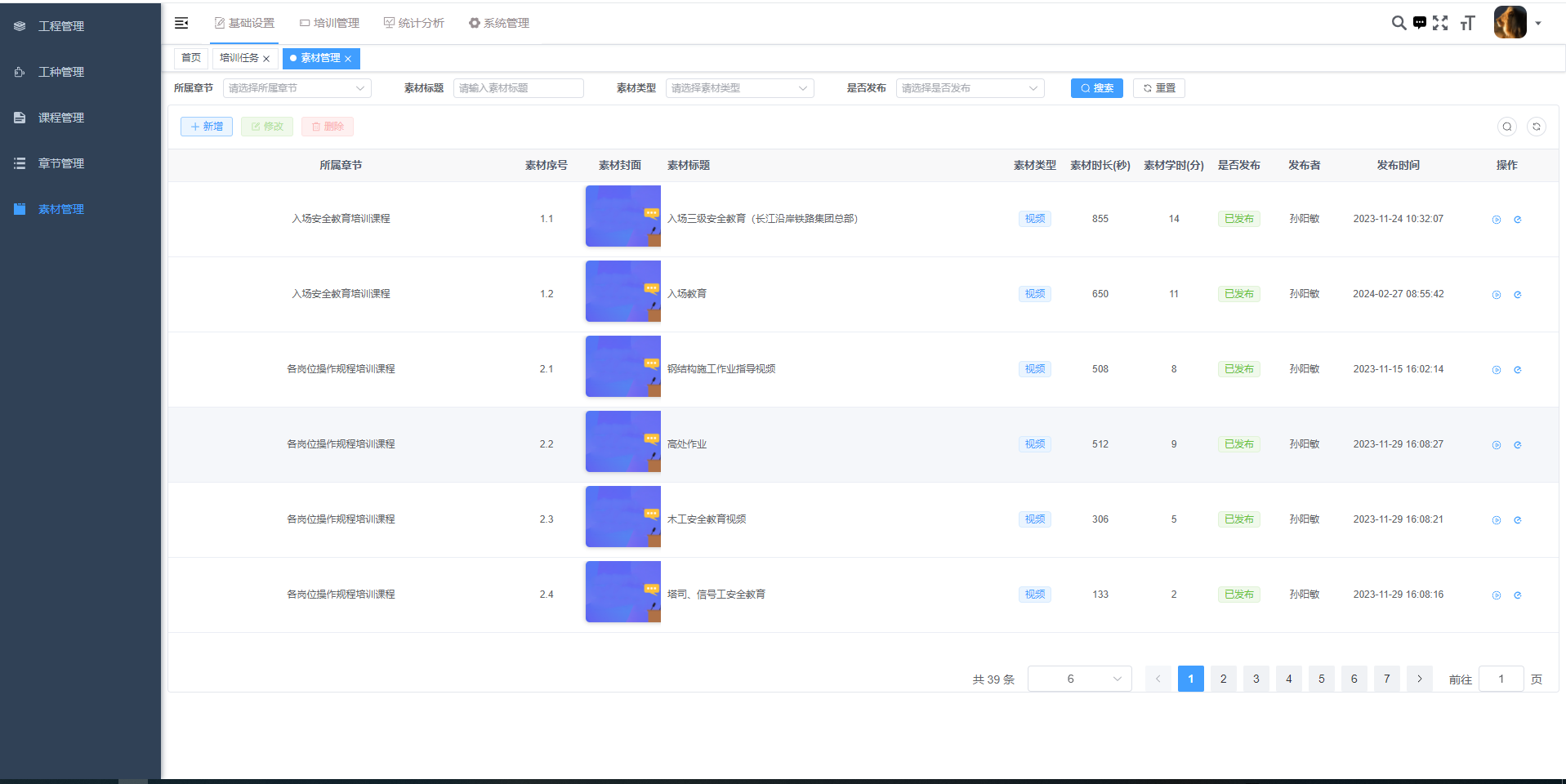The image size is (1566, 784).
Task: Click the edit icon for 高处作业 row
Action: click(1517, 445)
